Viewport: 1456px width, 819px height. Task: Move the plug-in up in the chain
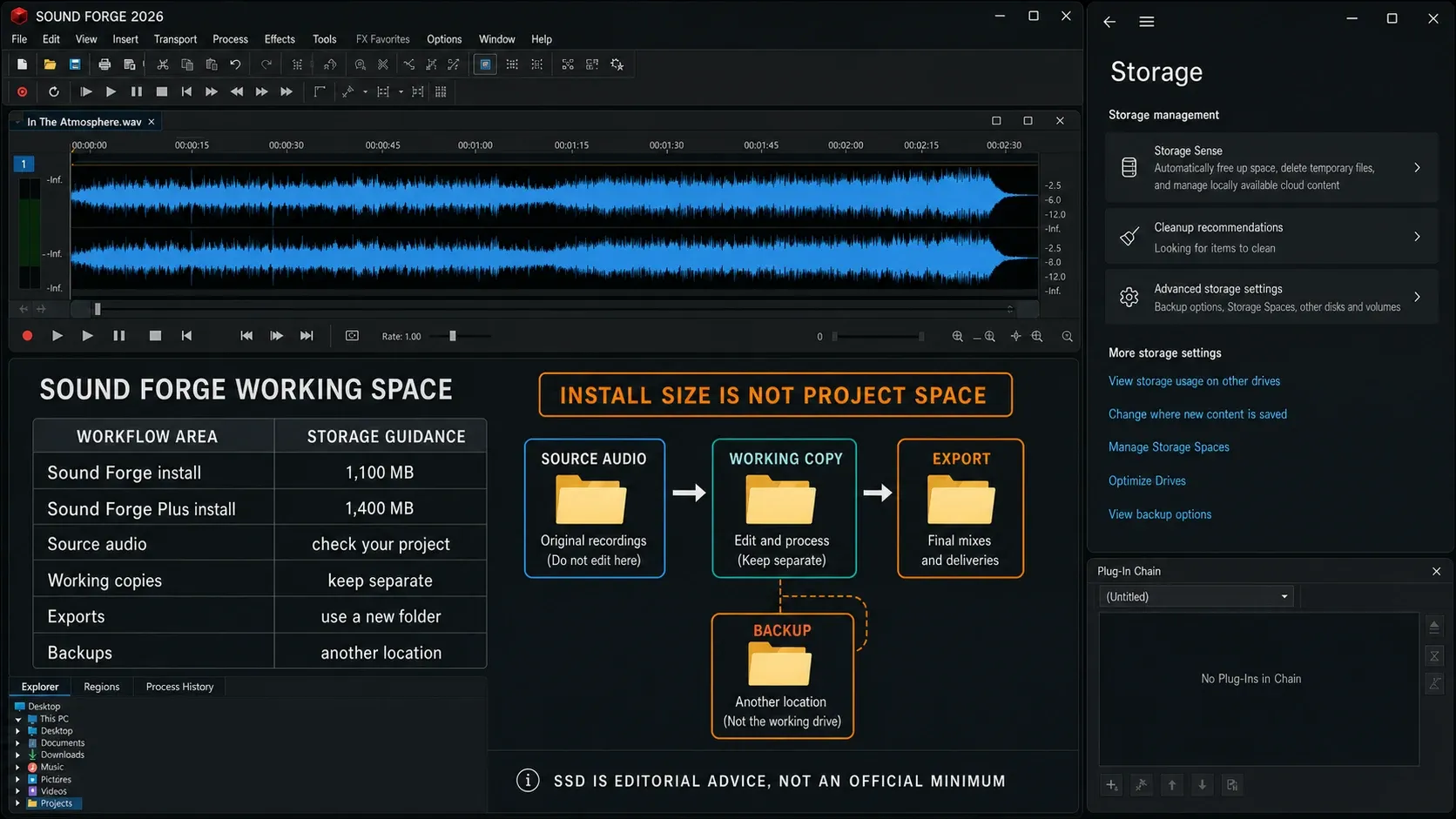point(1172,785)
